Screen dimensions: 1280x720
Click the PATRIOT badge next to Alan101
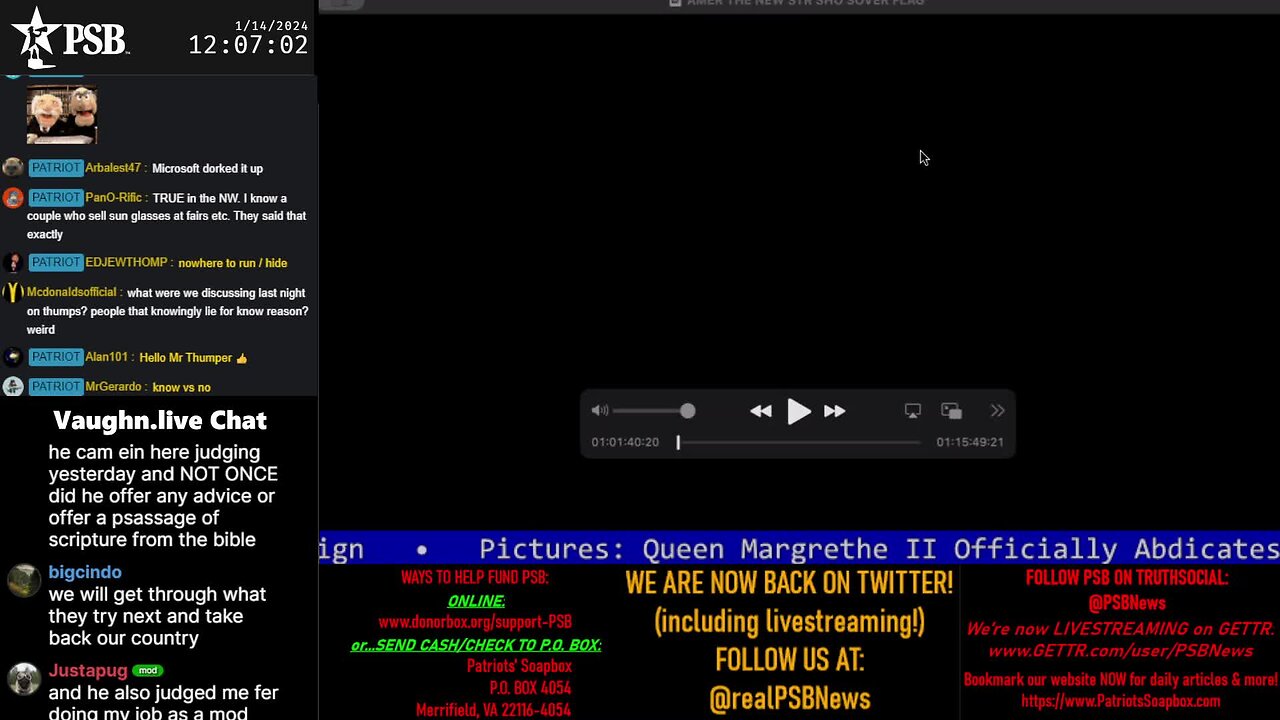click(55, 357)
